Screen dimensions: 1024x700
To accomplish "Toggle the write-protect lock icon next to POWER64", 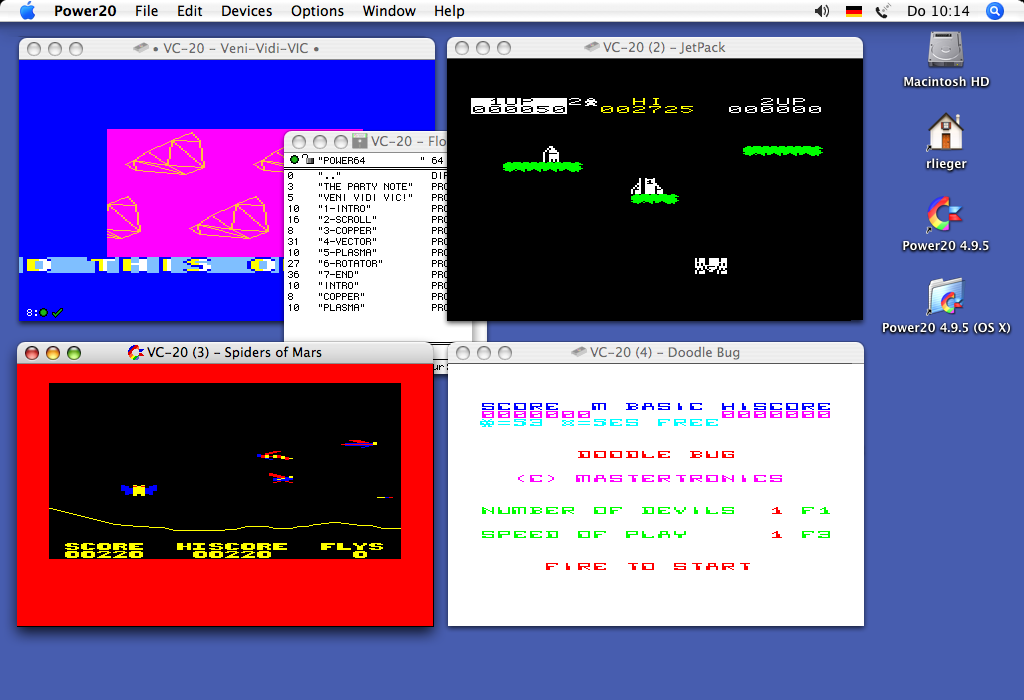I will pyautogui.click(x=308, y=160).
